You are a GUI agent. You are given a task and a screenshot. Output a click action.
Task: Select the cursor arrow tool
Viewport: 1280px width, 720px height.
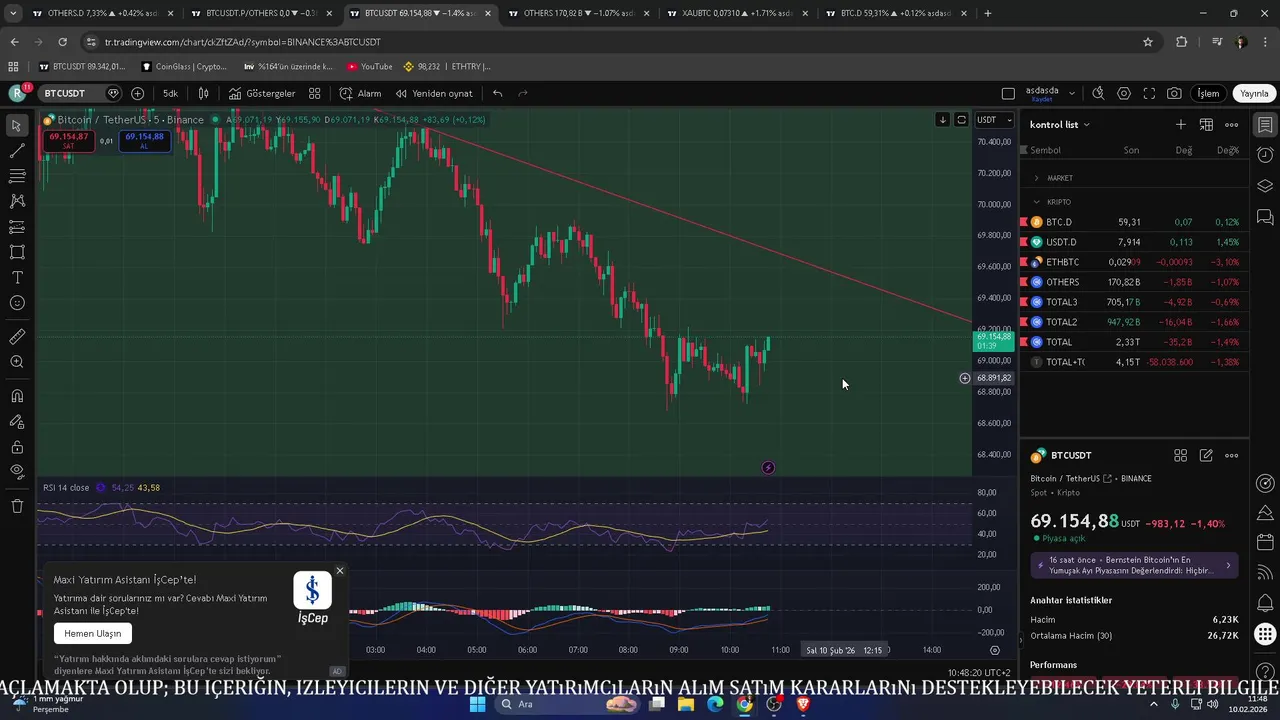click(16, 126)
